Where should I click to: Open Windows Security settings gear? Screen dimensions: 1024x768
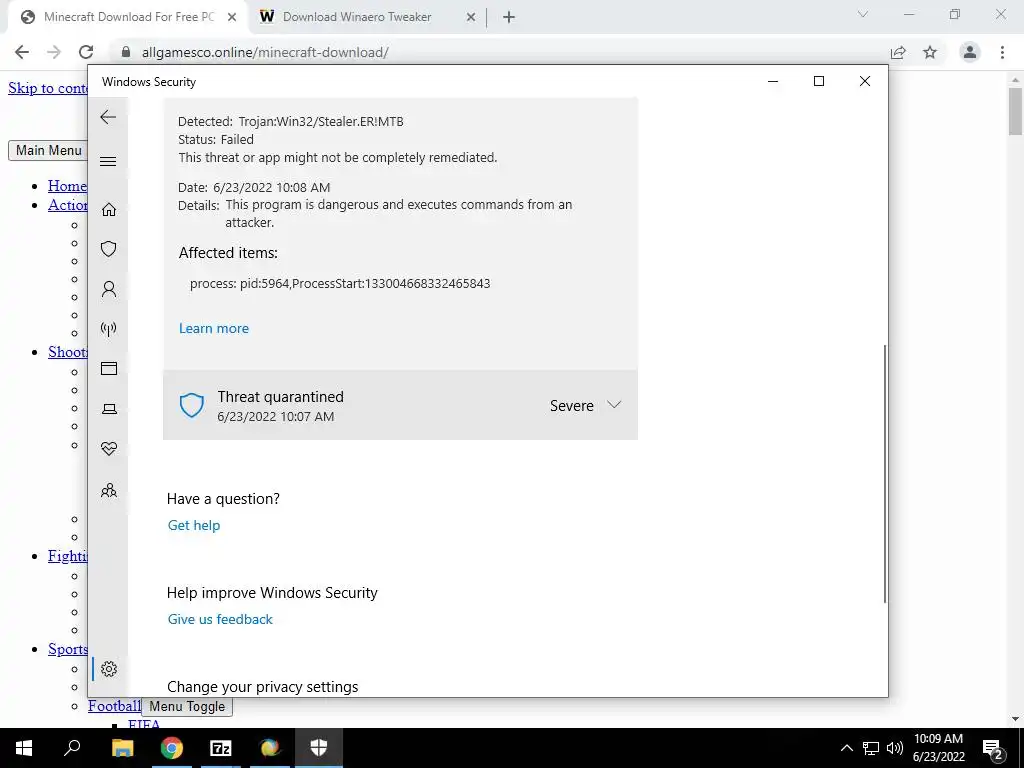108,669
